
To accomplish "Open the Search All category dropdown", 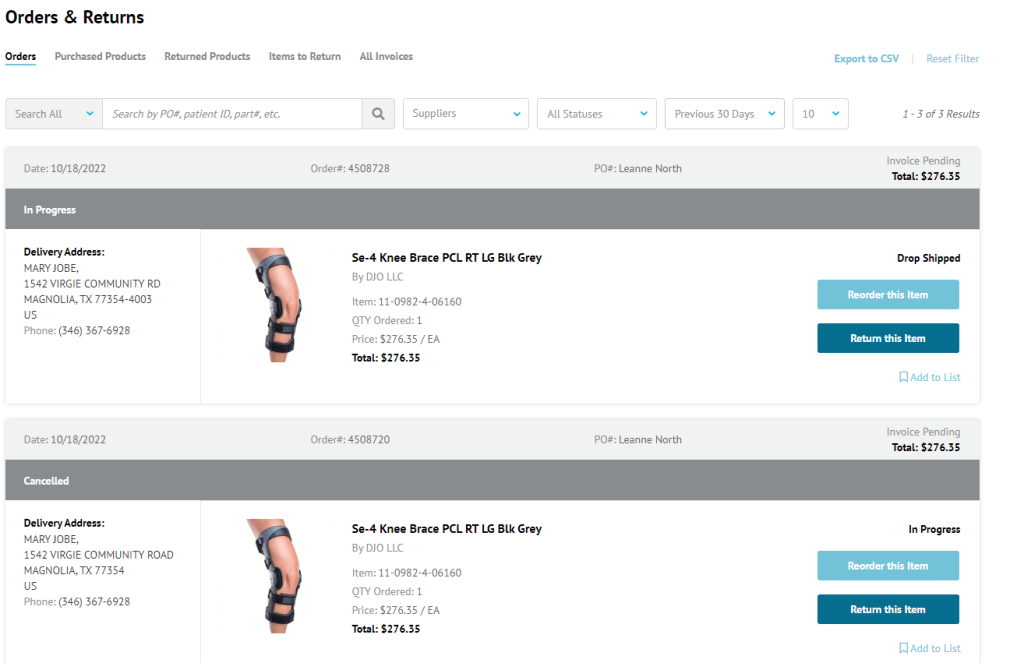I will [54, 114].
